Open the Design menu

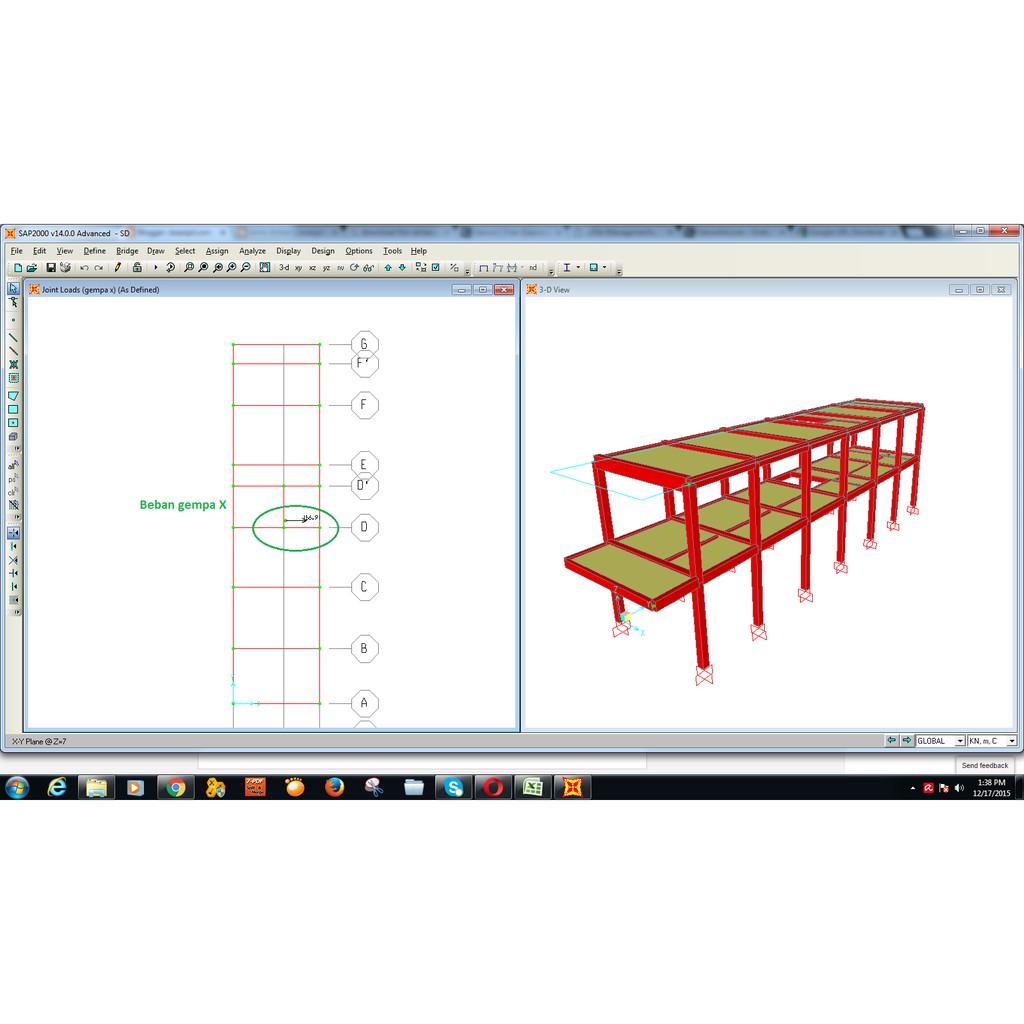pyautogui.click(x=323, y=251)
